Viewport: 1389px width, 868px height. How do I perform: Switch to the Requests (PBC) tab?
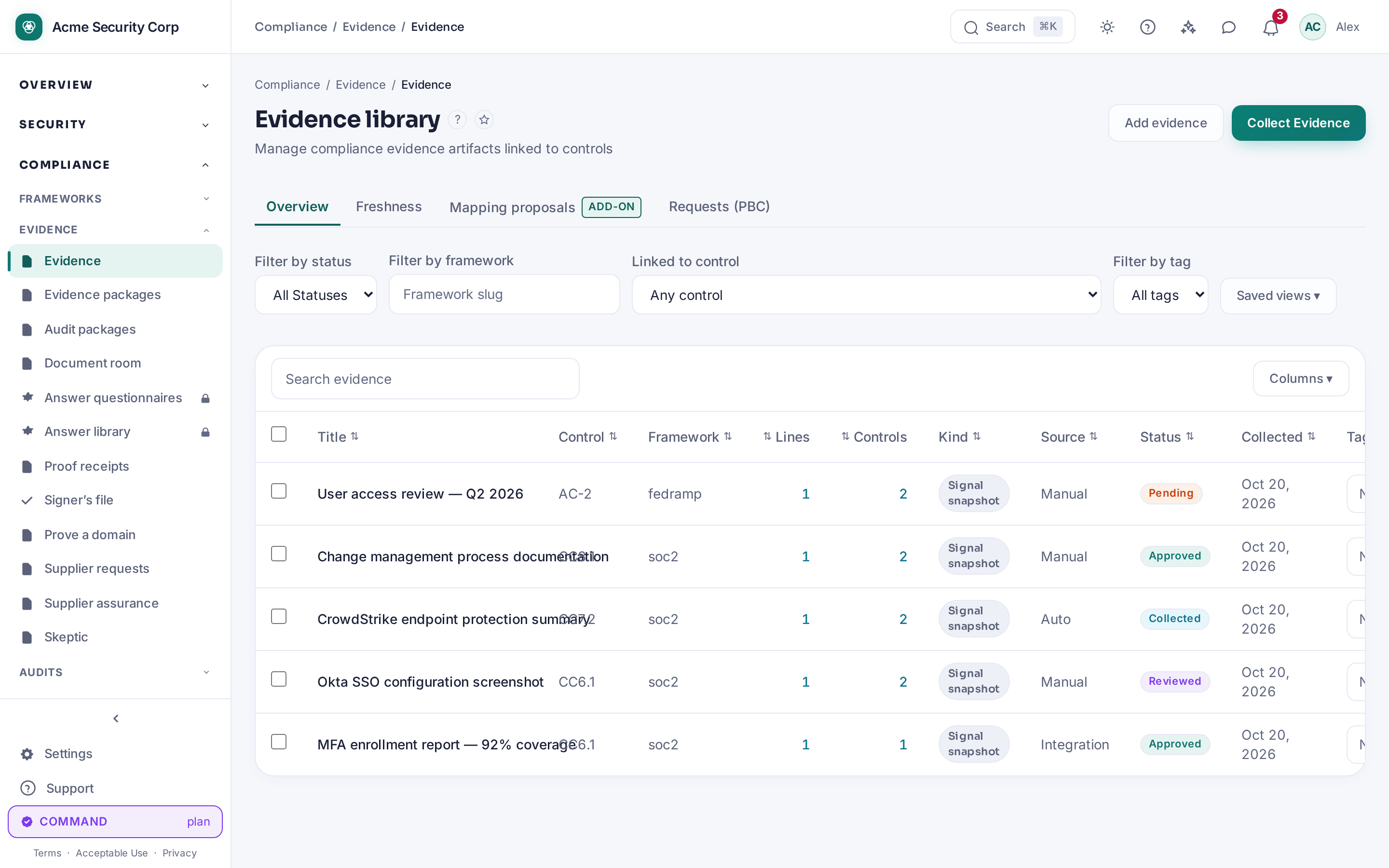pyautogui.click(x=719, y=207)
